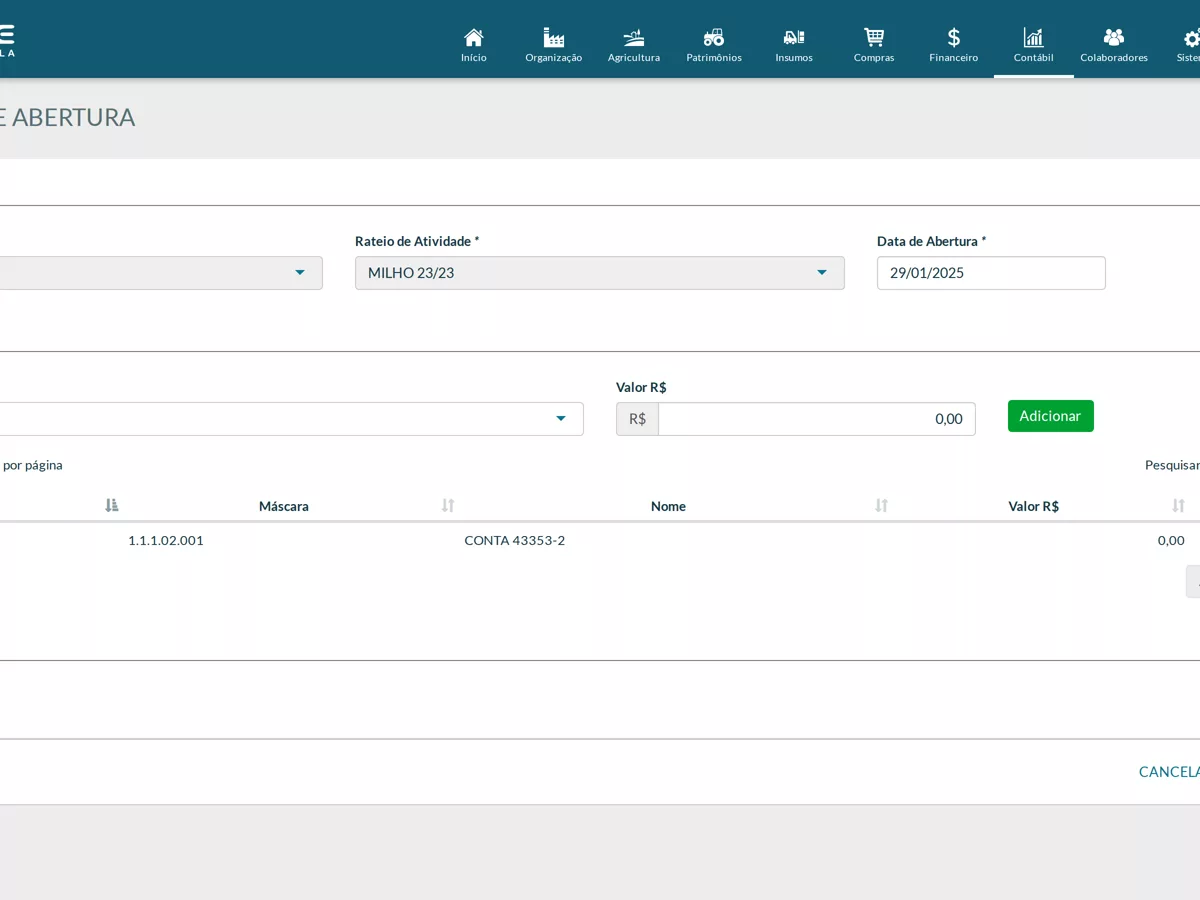This screenshot has height=900, width=1200.
Task: Sort table by Valor R$ column arrows
Action: 1178,506
